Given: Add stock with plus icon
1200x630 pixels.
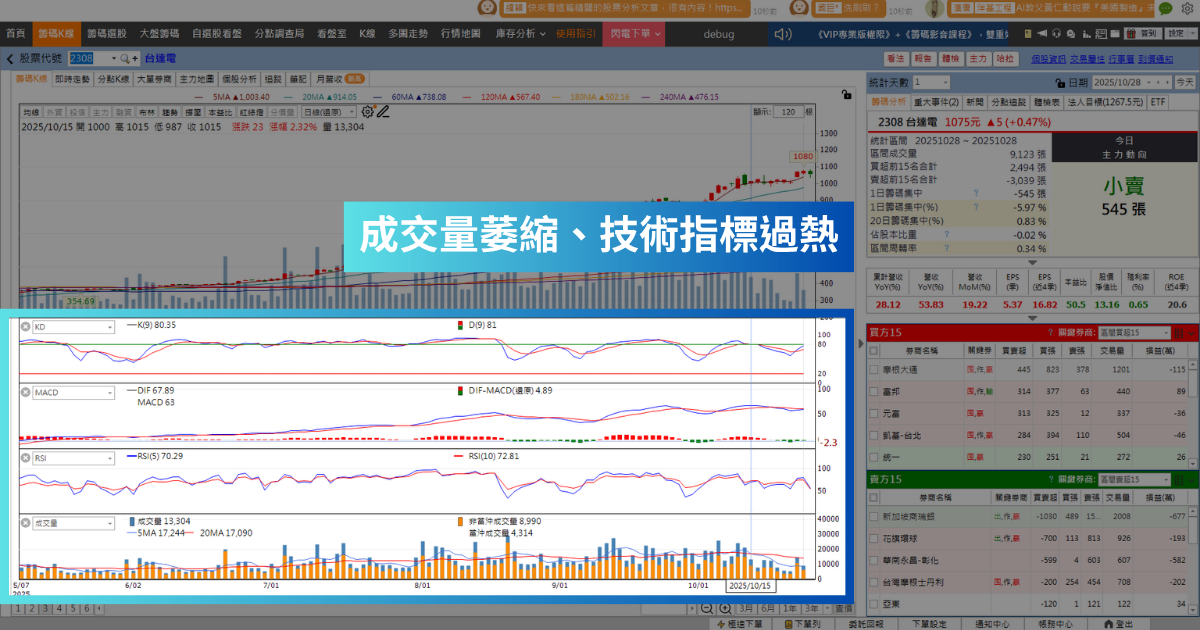Looking at the screenshot, I should click(136, 59).
